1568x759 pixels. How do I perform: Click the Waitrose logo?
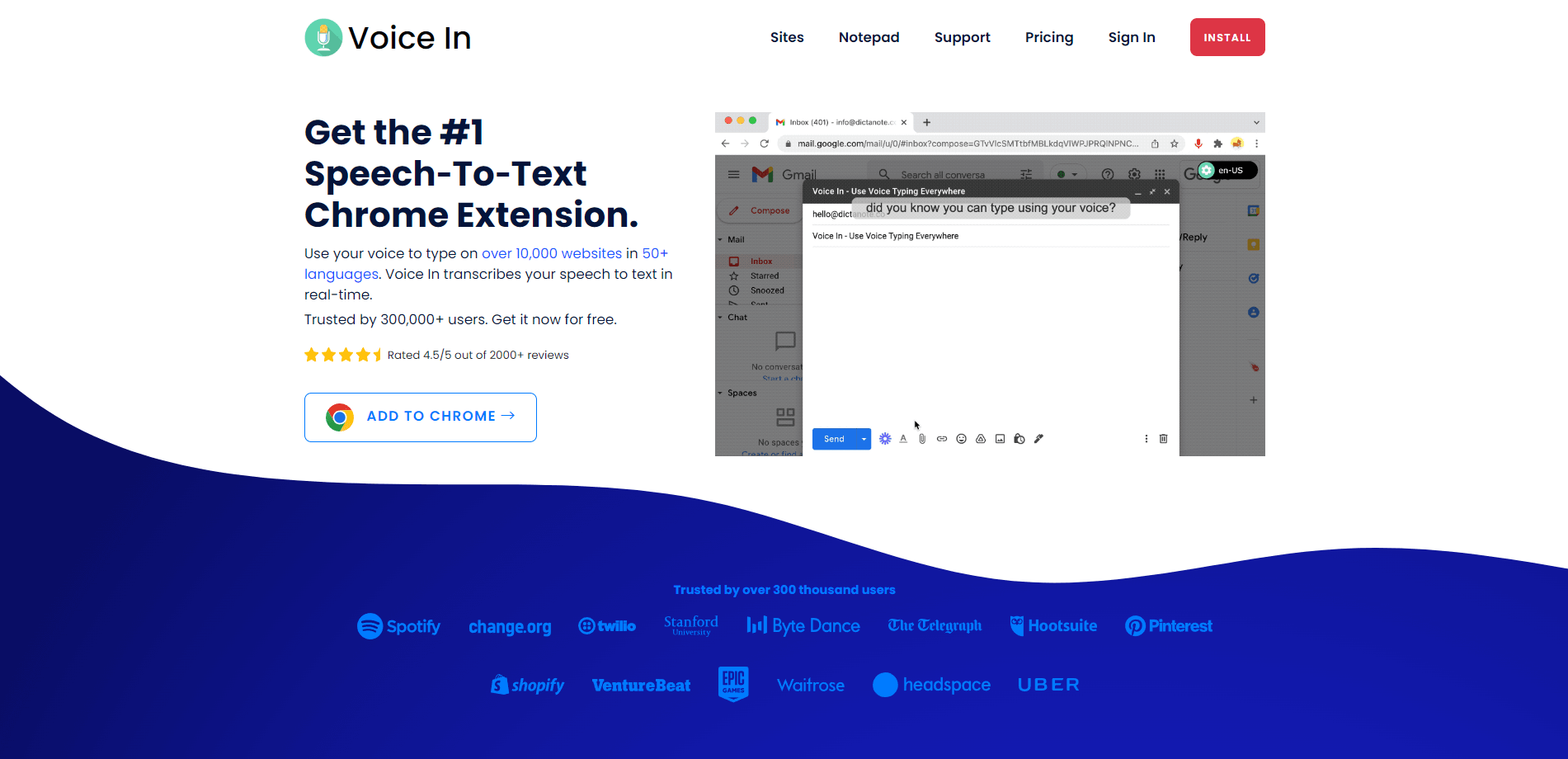pos(811,686)
